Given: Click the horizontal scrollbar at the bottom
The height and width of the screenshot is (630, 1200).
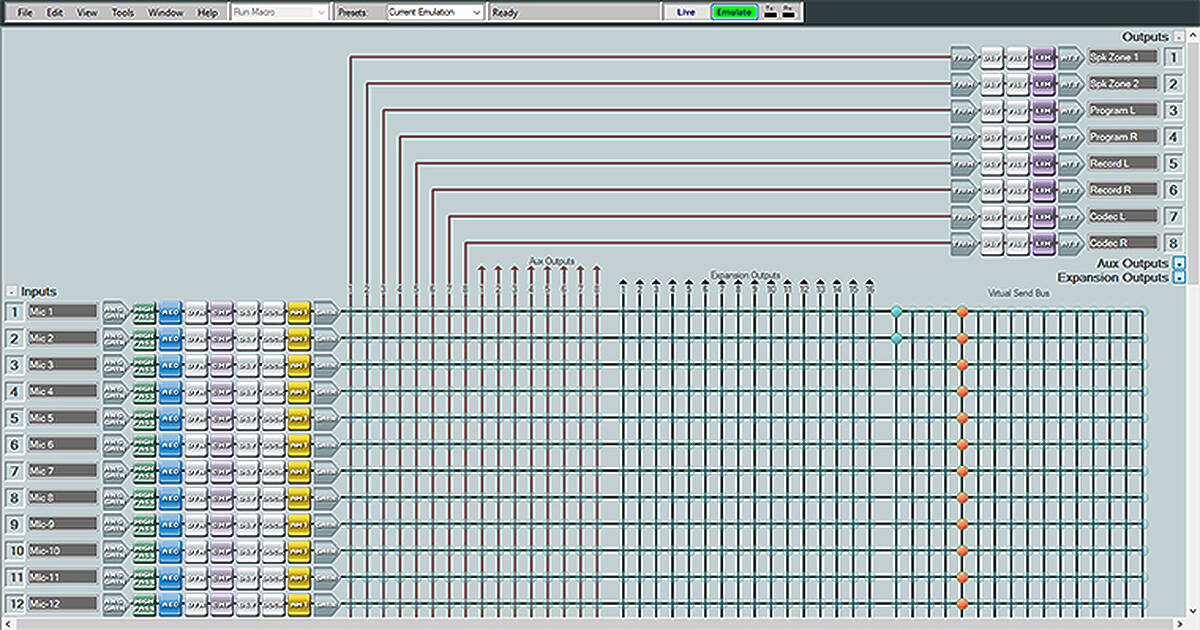Looking at the screenshot, I should tap(593, 623).
